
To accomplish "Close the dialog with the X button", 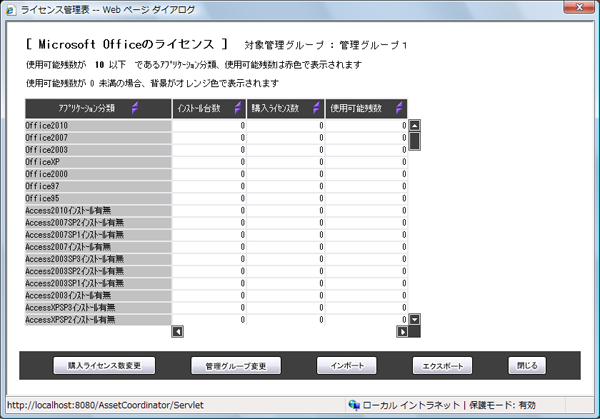I will [x=579, y=7].
